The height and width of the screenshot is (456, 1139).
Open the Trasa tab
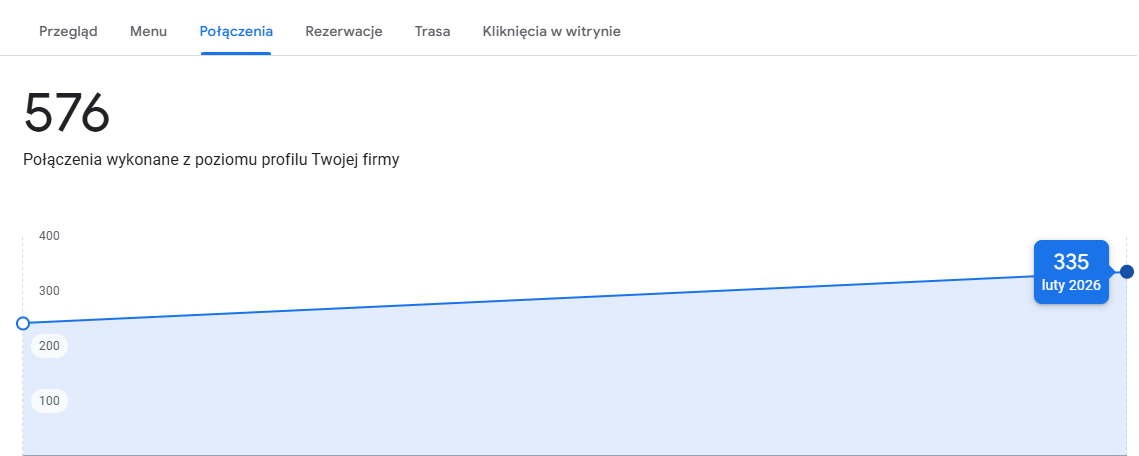[x=432, y=31]
